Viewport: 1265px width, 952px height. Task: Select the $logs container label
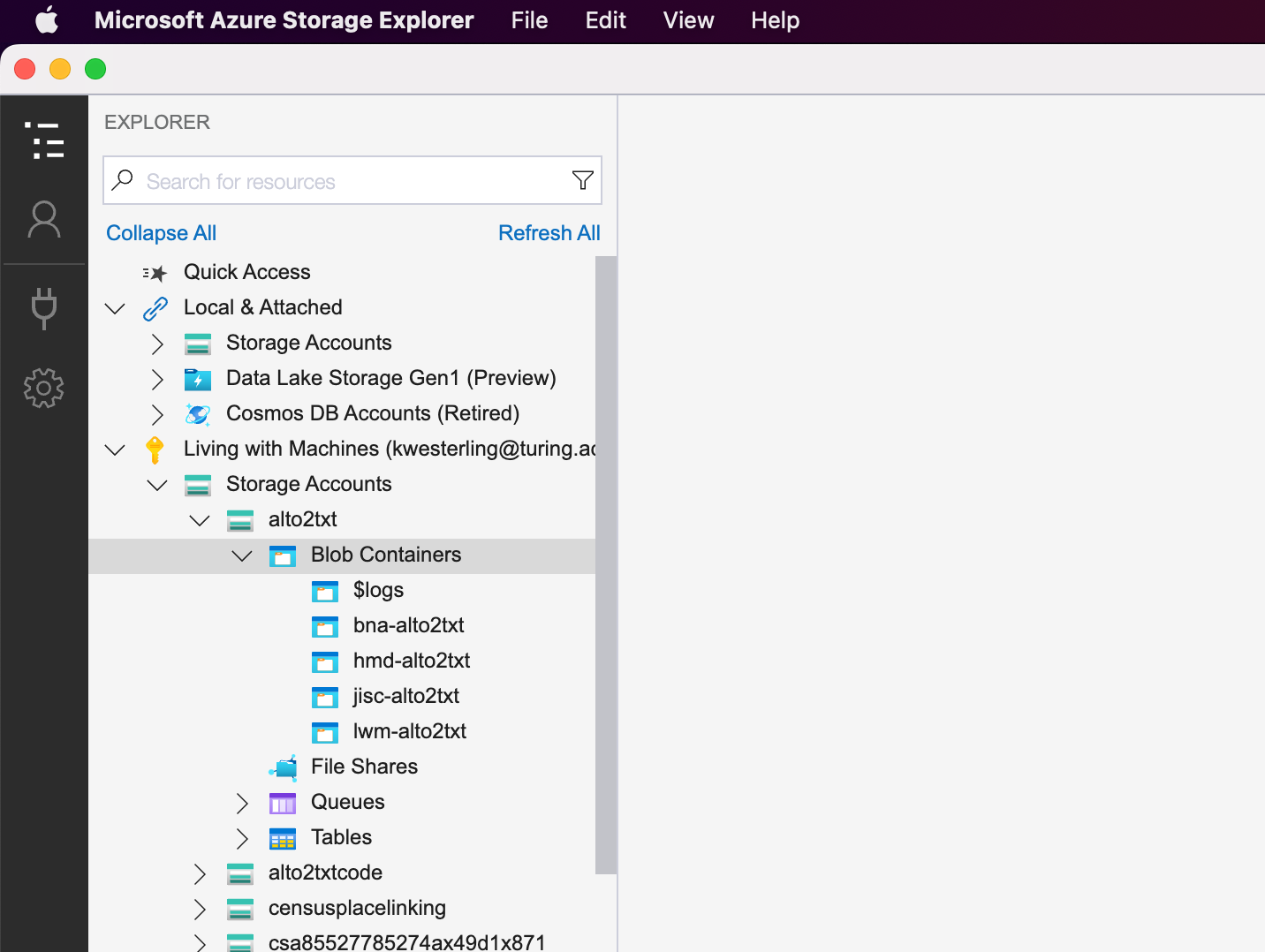(378, 590)
